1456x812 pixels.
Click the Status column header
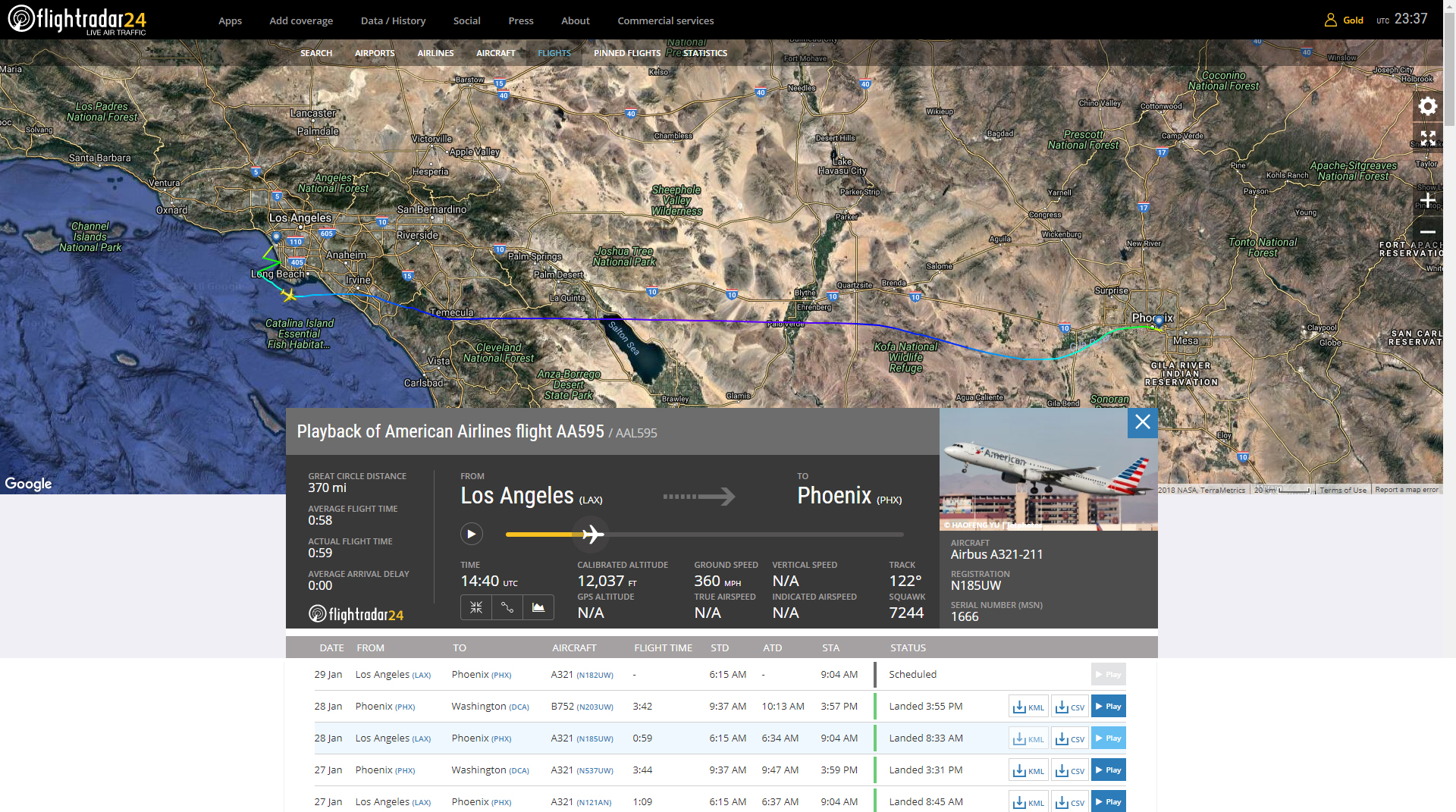(908, 647)
